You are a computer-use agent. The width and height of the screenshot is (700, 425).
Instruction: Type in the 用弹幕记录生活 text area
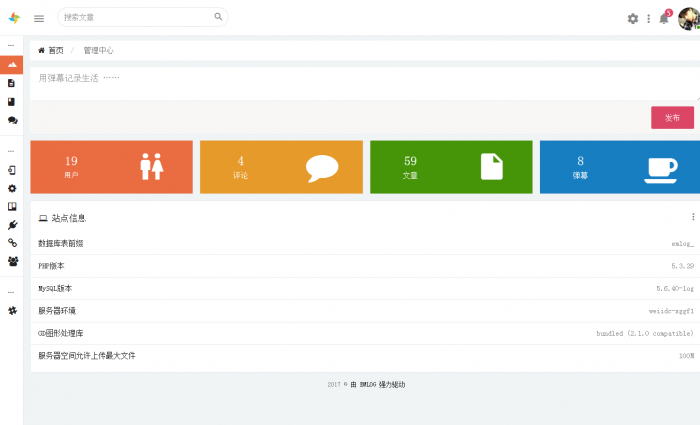point(360,83)
